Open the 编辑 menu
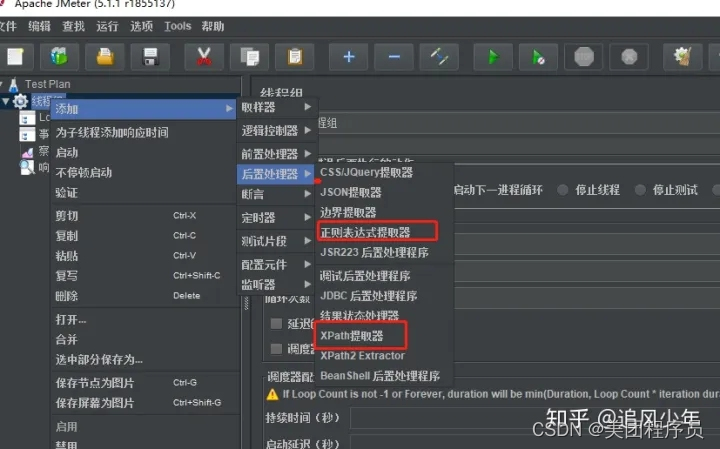The height and width of the screenshot is (449, 720). point(39,27)
